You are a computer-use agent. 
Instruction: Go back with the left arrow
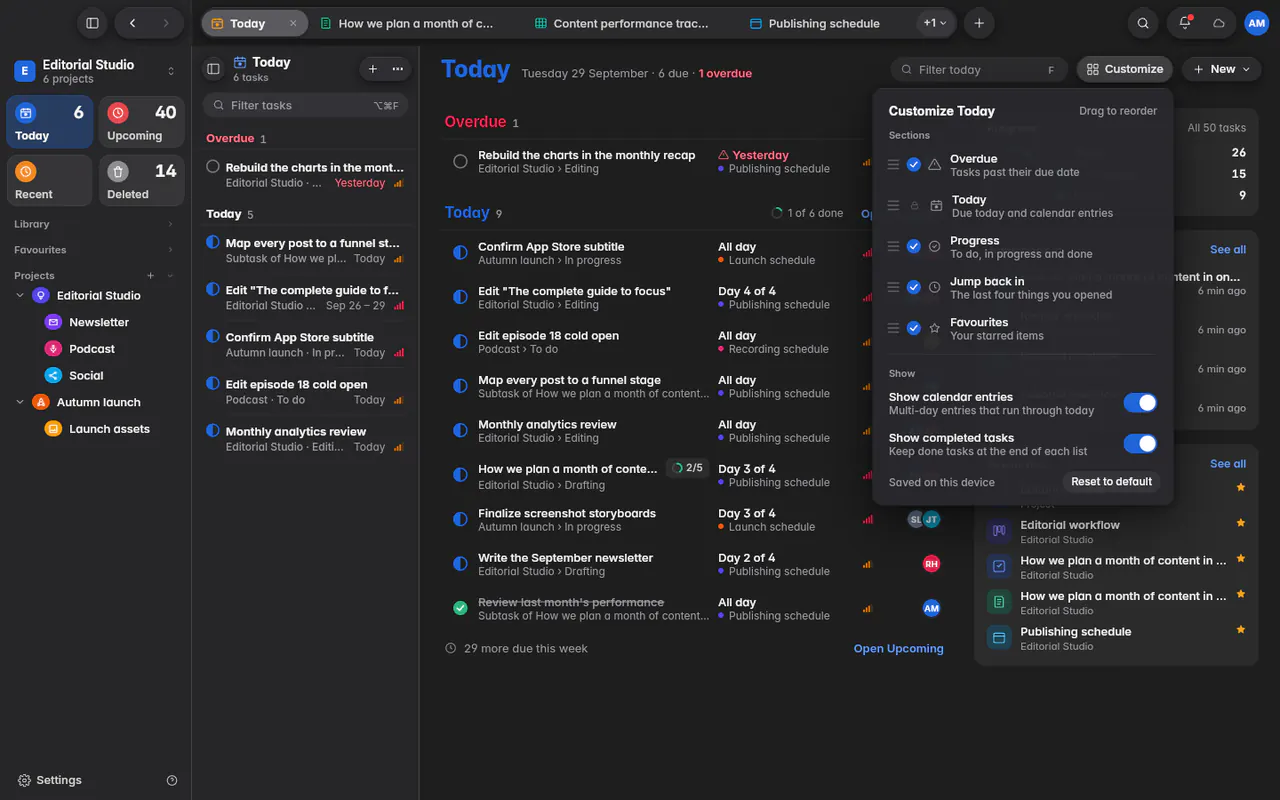pyautogui.click(x=132, y=23)
